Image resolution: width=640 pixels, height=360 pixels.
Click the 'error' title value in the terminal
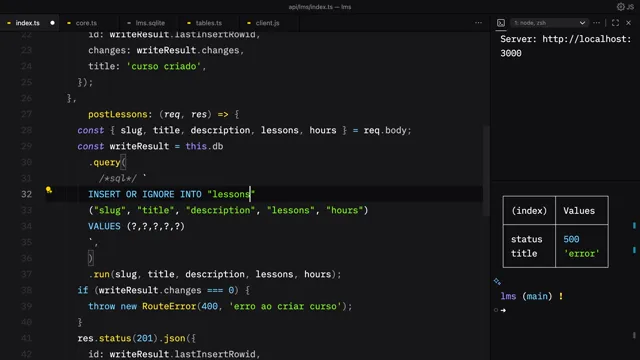pyautogui.click(x=581, y=253)
